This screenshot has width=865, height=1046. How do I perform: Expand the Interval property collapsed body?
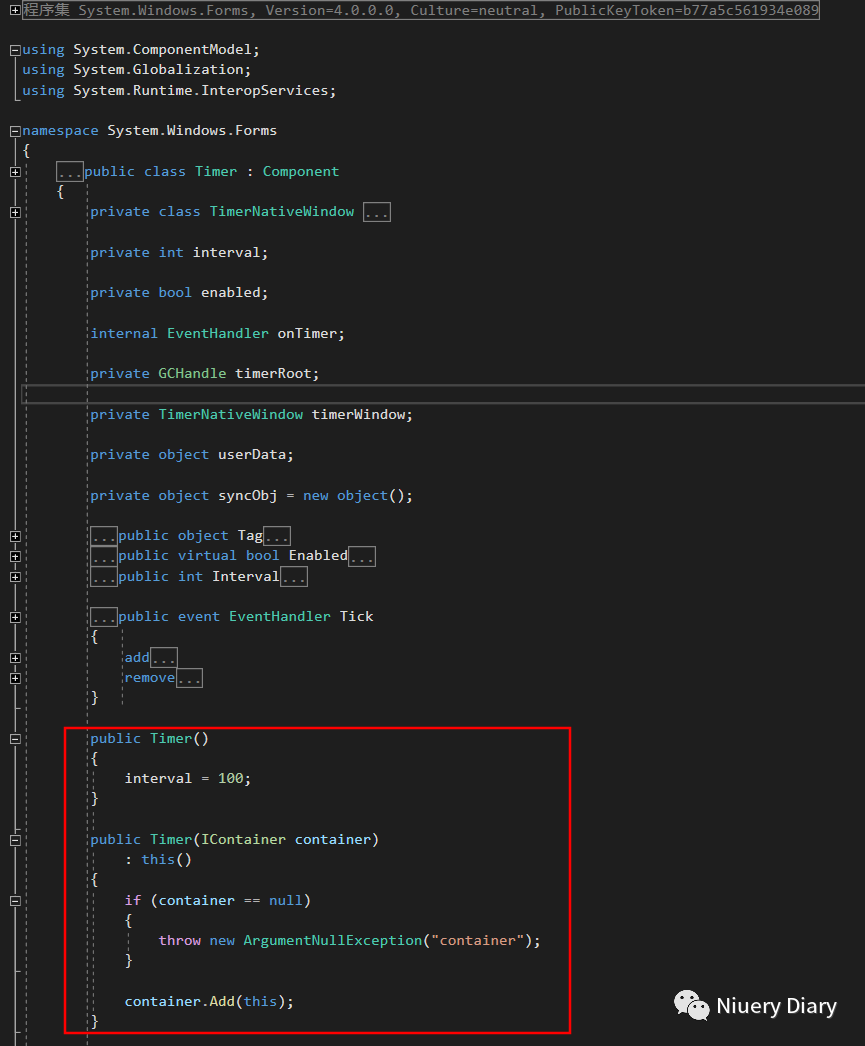pos(294,576)
